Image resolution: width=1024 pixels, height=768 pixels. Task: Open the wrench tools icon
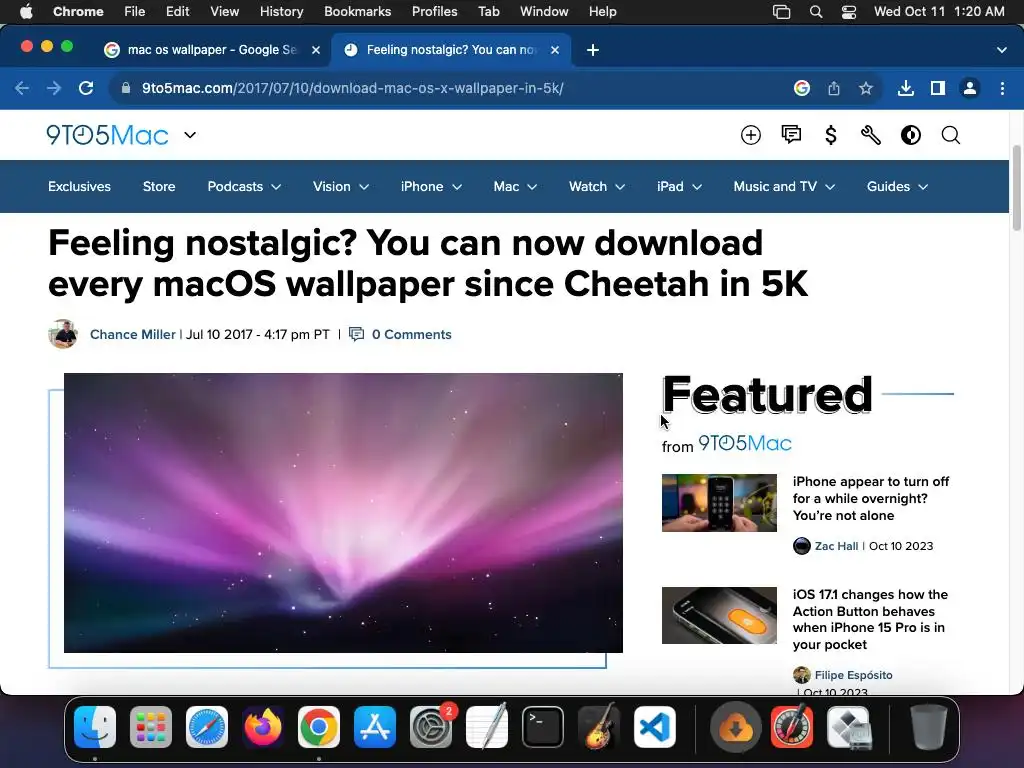(x=871, y=135)
